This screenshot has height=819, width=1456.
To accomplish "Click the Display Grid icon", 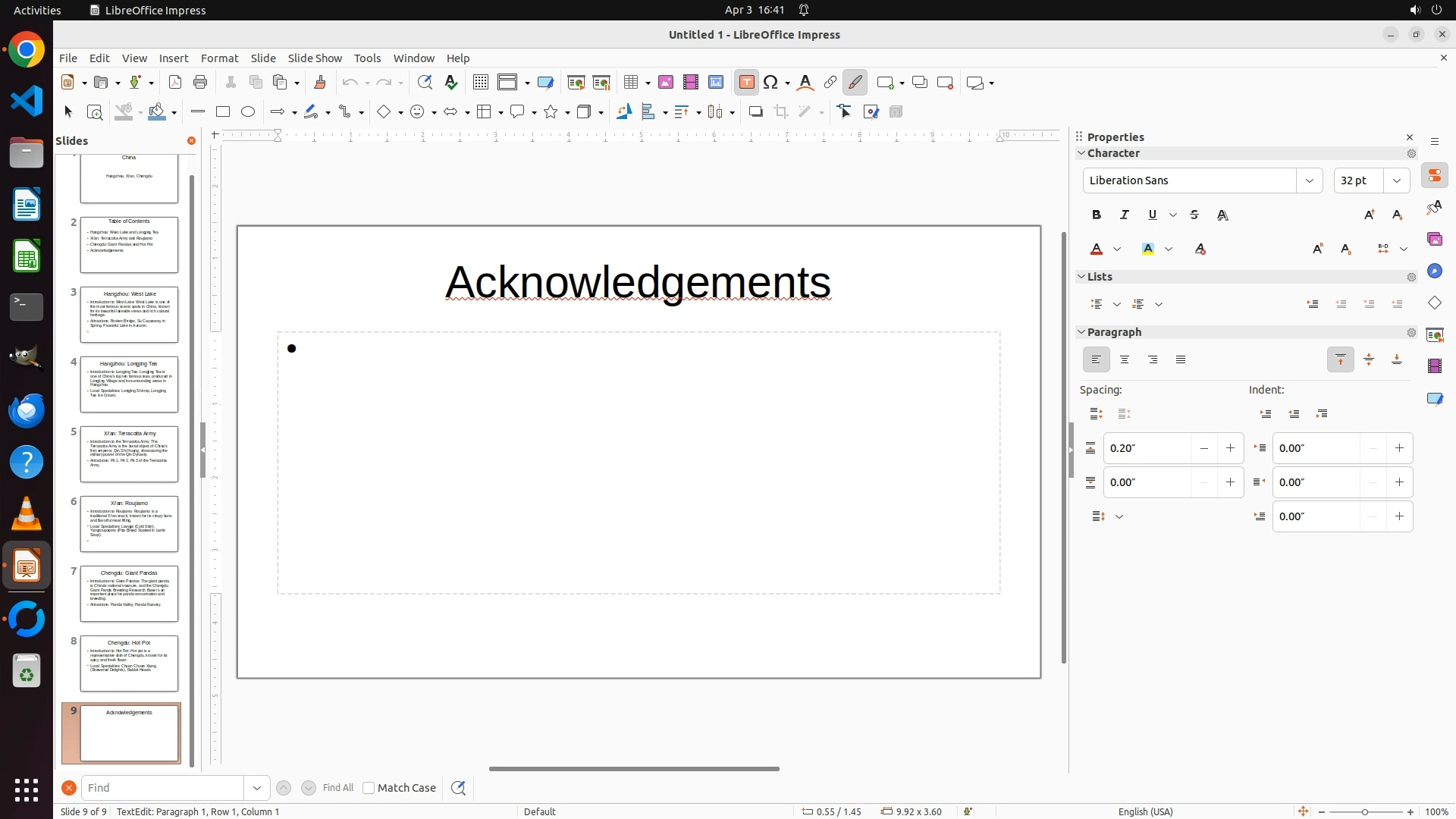I will point(480,83).
